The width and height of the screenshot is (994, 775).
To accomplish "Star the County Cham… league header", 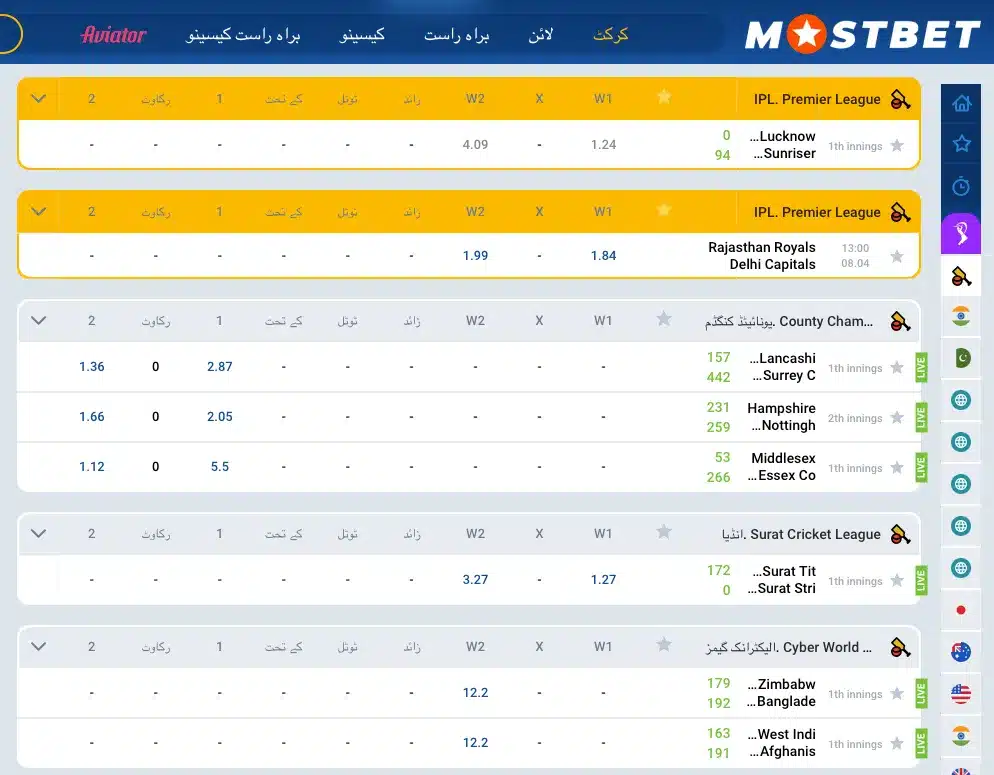I will pos(664,319).
